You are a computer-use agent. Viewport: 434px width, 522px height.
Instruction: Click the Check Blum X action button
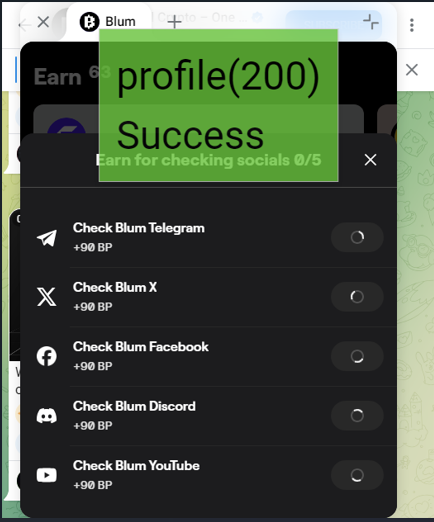(357, 297)
